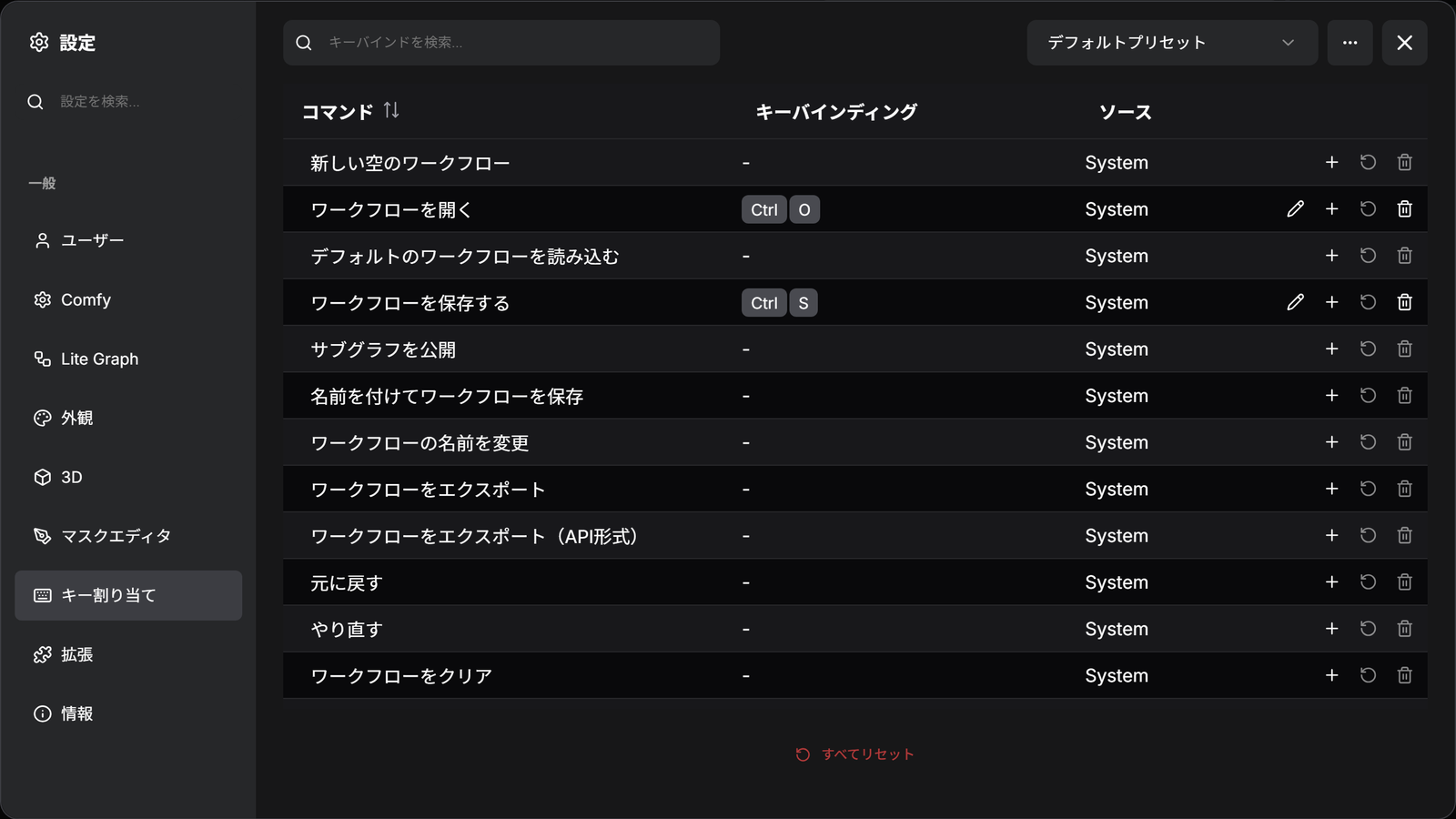Click the Ctrl S keybinding chip
This screenshot has width=1456, height=819.
click(x=780, y=302)
